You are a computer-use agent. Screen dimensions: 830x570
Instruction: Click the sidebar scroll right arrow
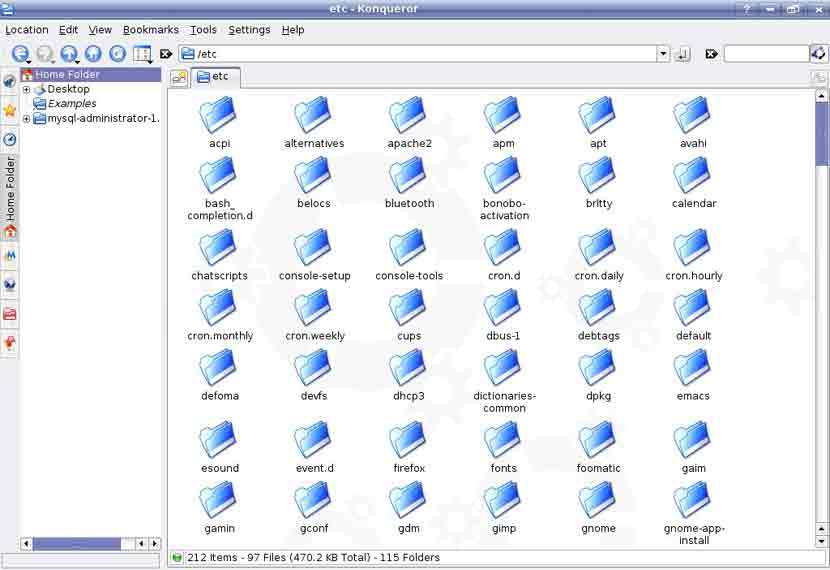coord(155,544)
